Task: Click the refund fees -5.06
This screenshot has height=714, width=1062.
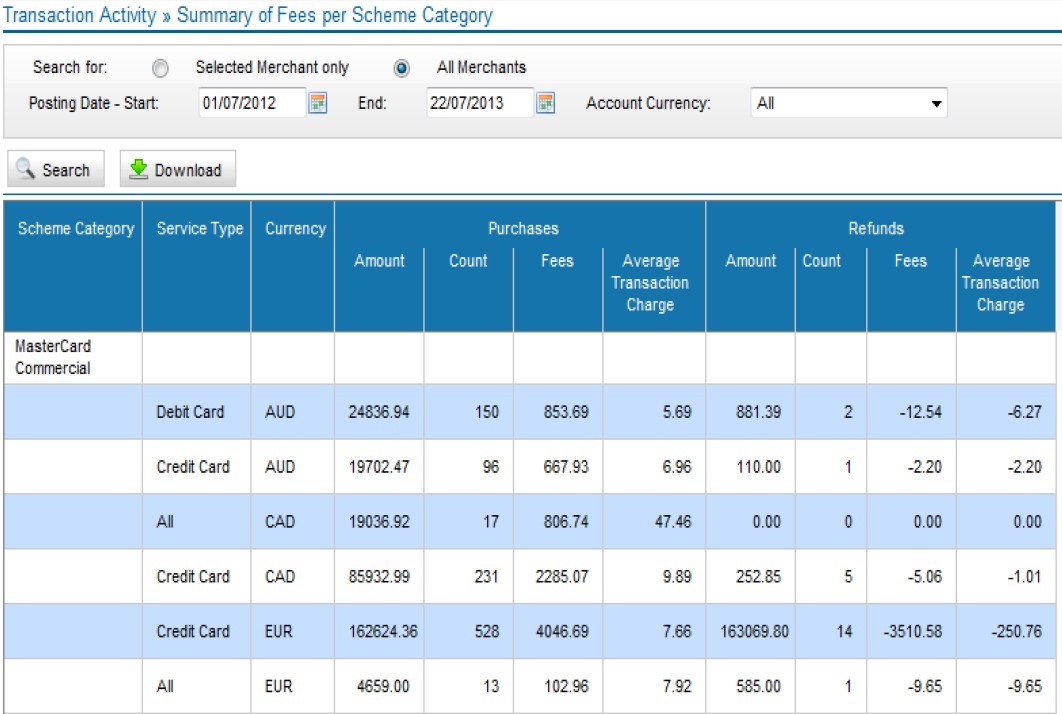Action: point(925,576)
